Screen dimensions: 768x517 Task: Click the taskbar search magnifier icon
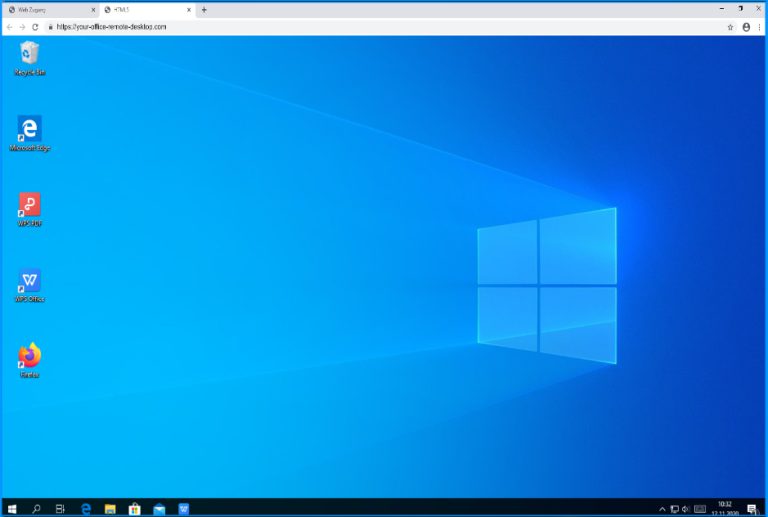click(36, 509)
